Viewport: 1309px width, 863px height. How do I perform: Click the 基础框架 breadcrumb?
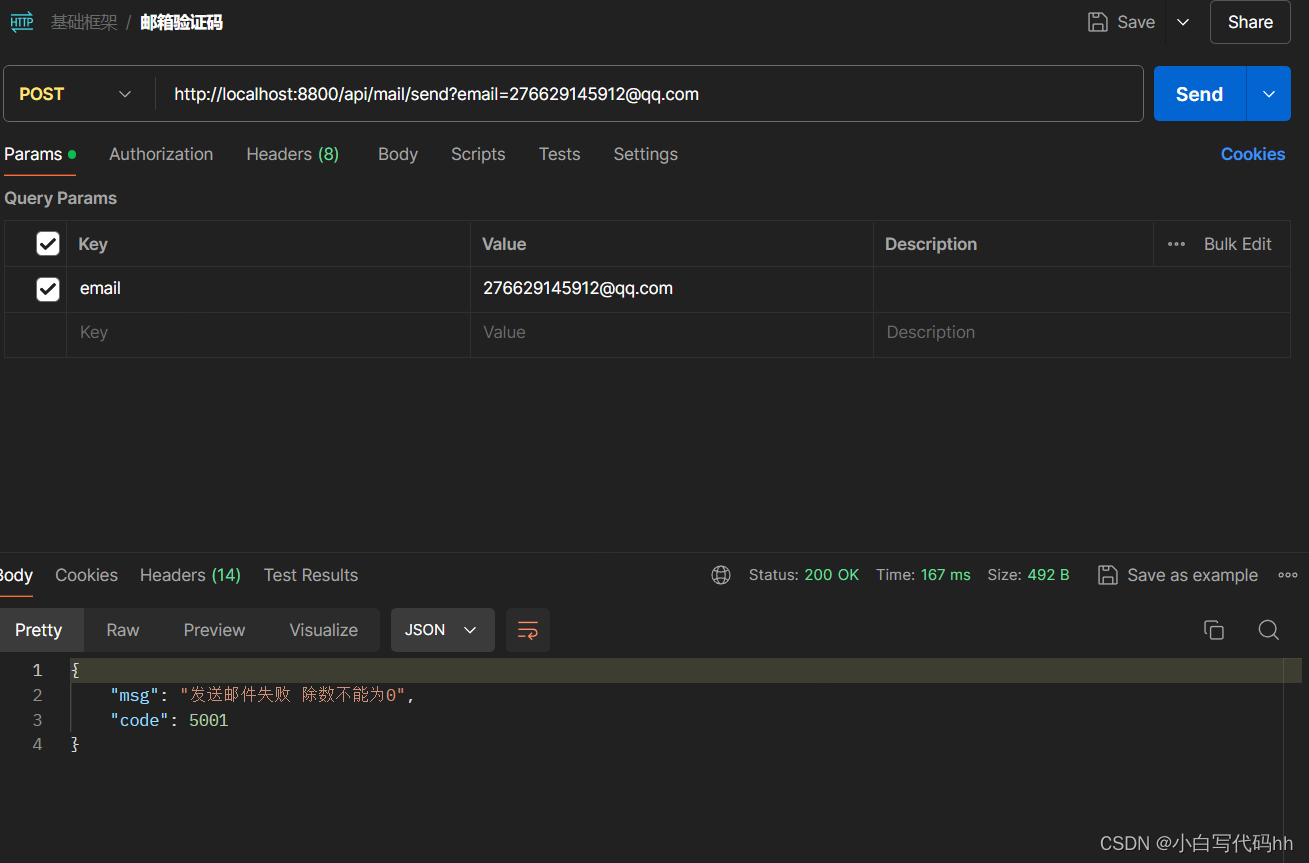point(84,22)
